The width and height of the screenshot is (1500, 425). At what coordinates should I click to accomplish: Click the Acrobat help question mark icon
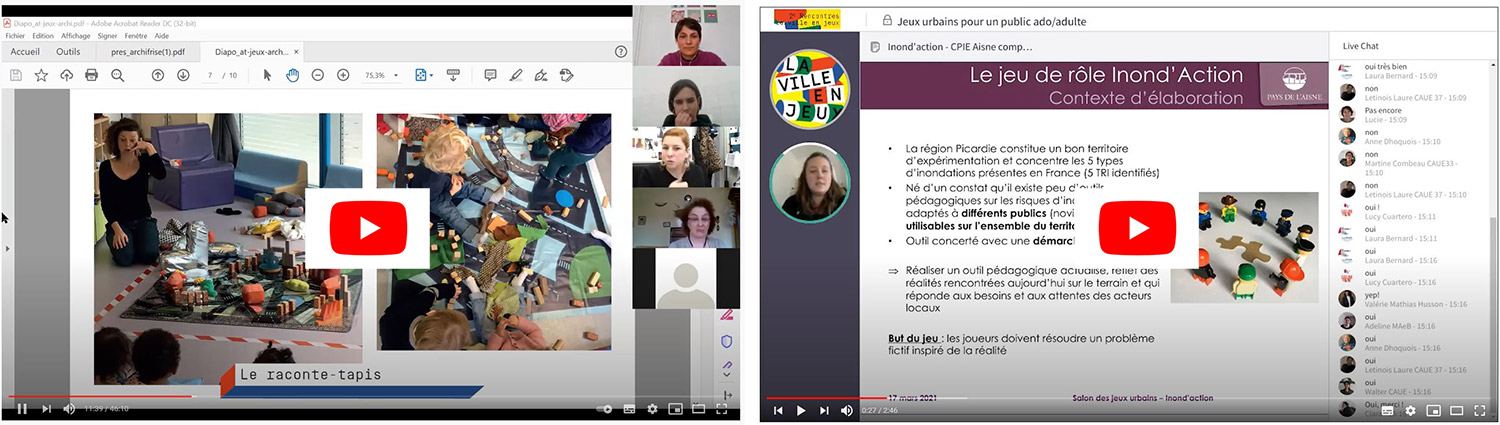click(x=621, y=51)
